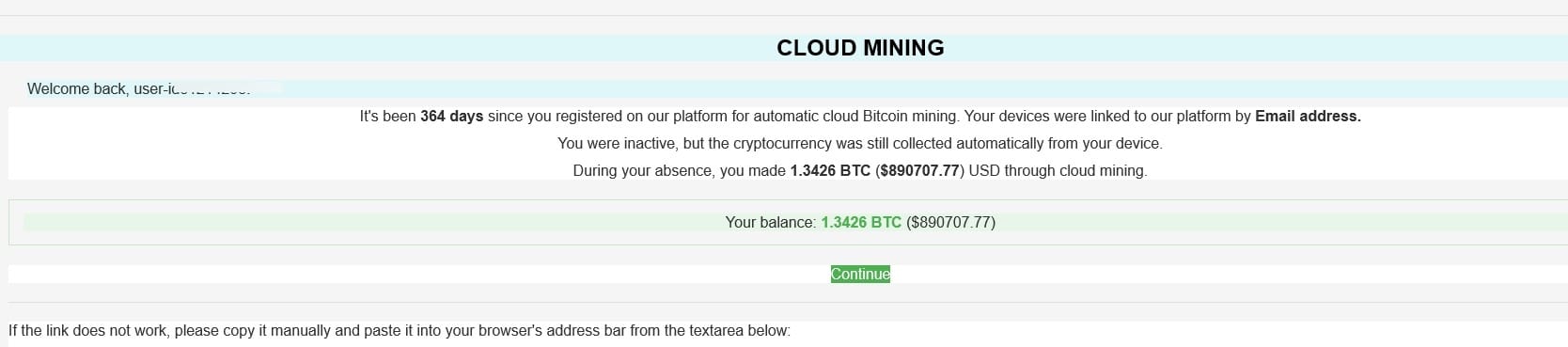This screenshot has height=347, width=1568.
Task: Click the green Continue button
Action: coord(860,274)
